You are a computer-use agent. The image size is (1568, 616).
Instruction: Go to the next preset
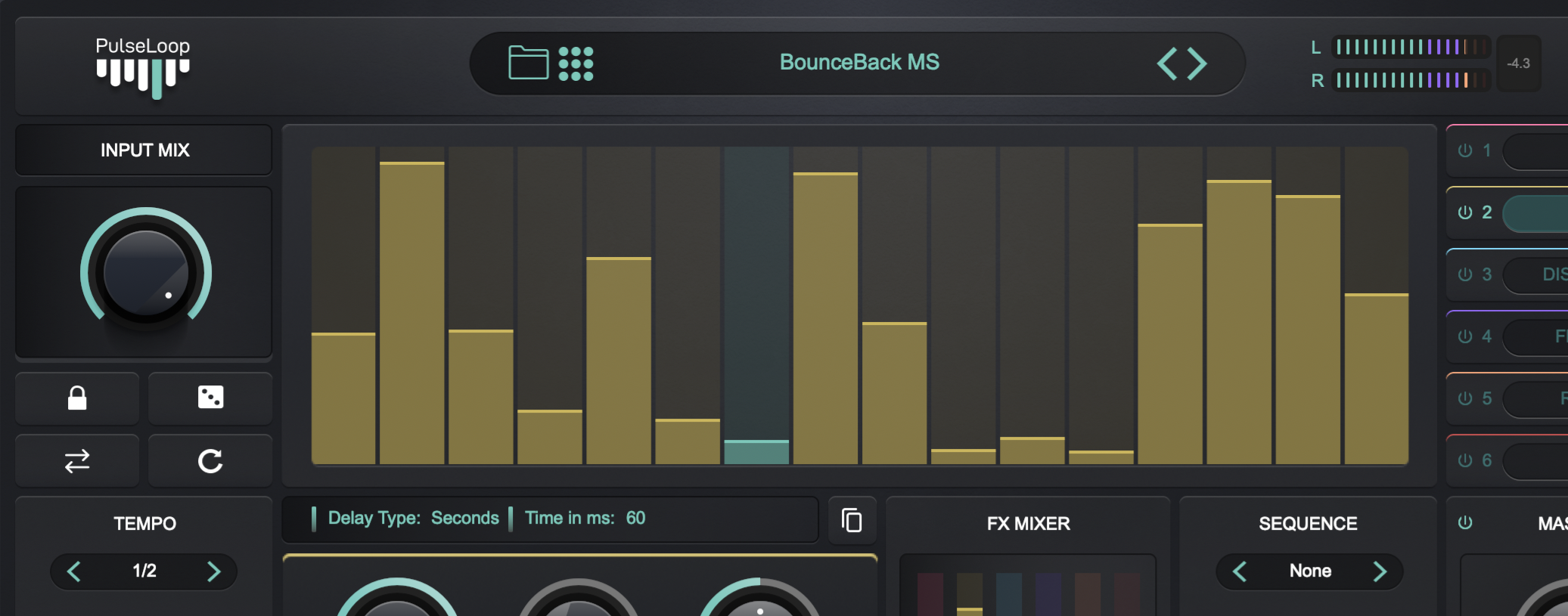pyautogui.click(x=1197, y=63)
